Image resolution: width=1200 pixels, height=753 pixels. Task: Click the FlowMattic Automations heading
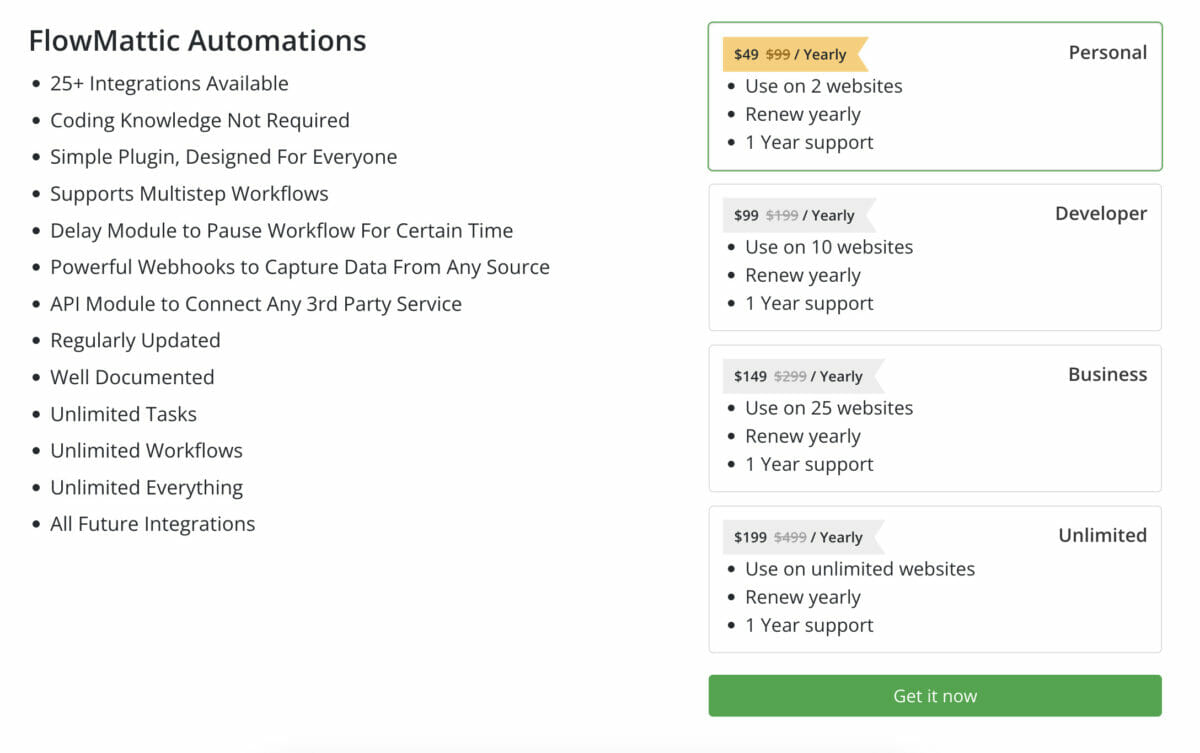point(197,41)
